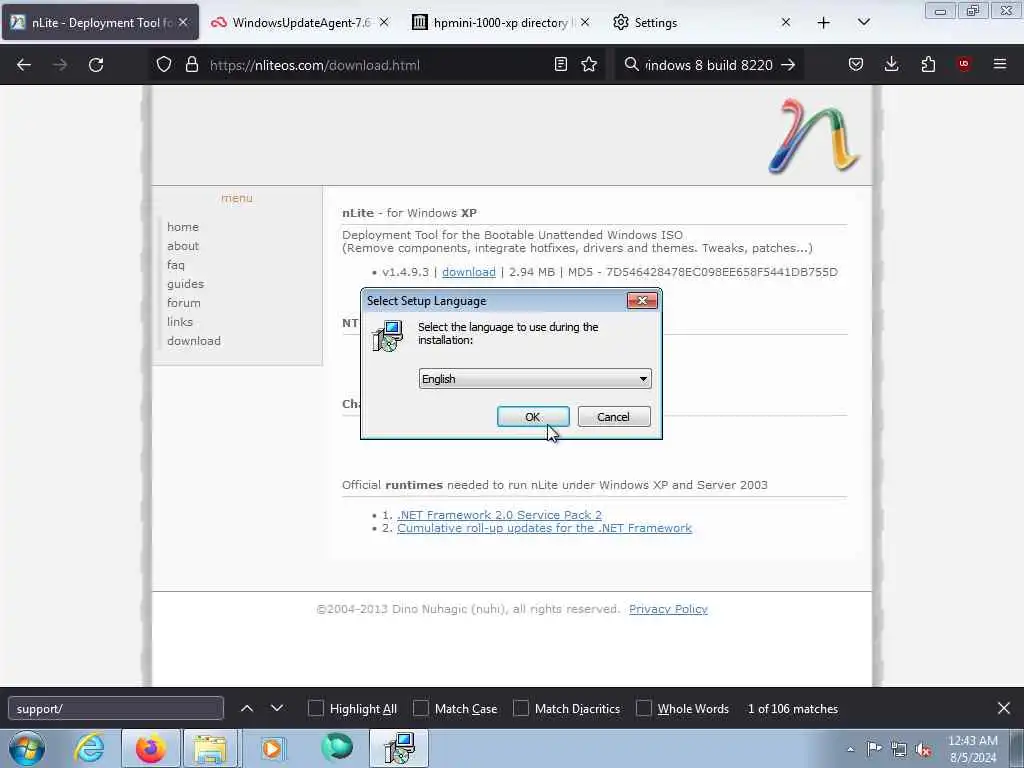Go to home in site menu
The width and height of the screenshot is (1024, 768).
(183, 227)
